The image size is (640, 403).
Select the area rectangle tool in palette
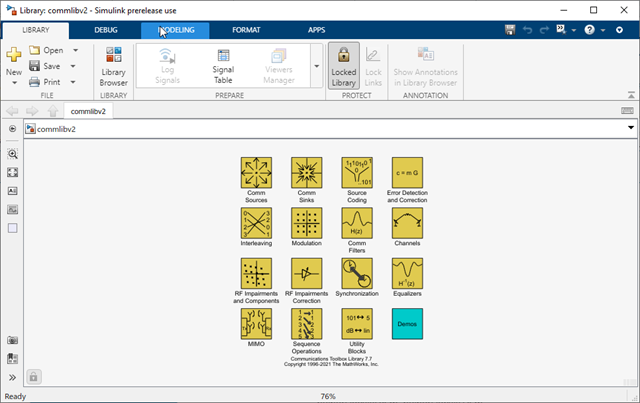click(13, 228)
